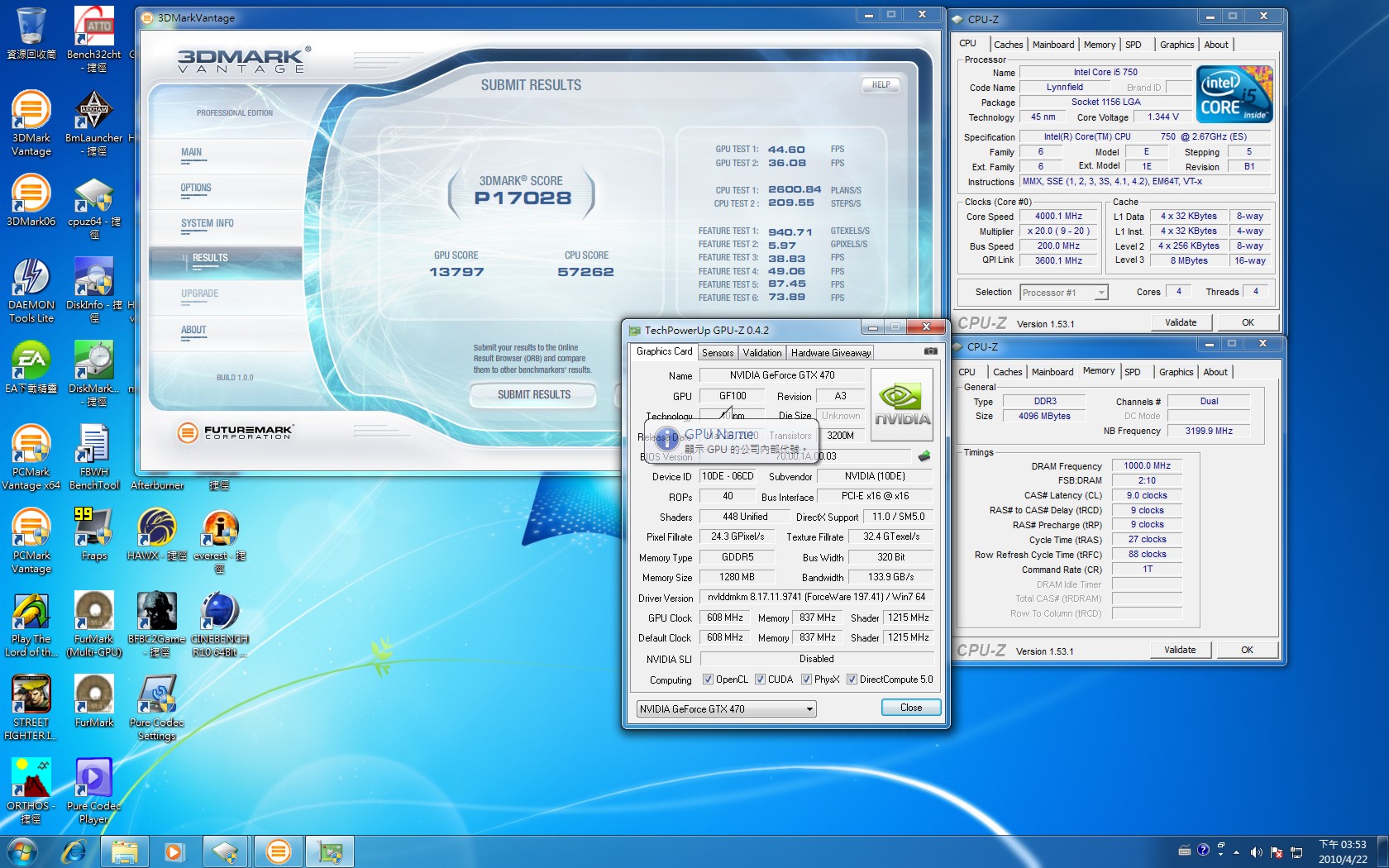
Task: Click the taskbar clock showing 03:53
Action: [1342, 851]
